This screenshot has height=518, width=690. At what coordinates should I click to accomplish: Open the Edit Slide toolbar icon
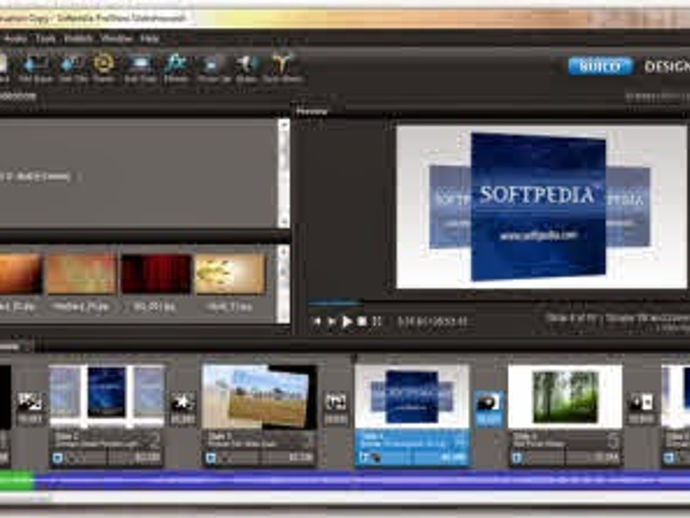140,65
